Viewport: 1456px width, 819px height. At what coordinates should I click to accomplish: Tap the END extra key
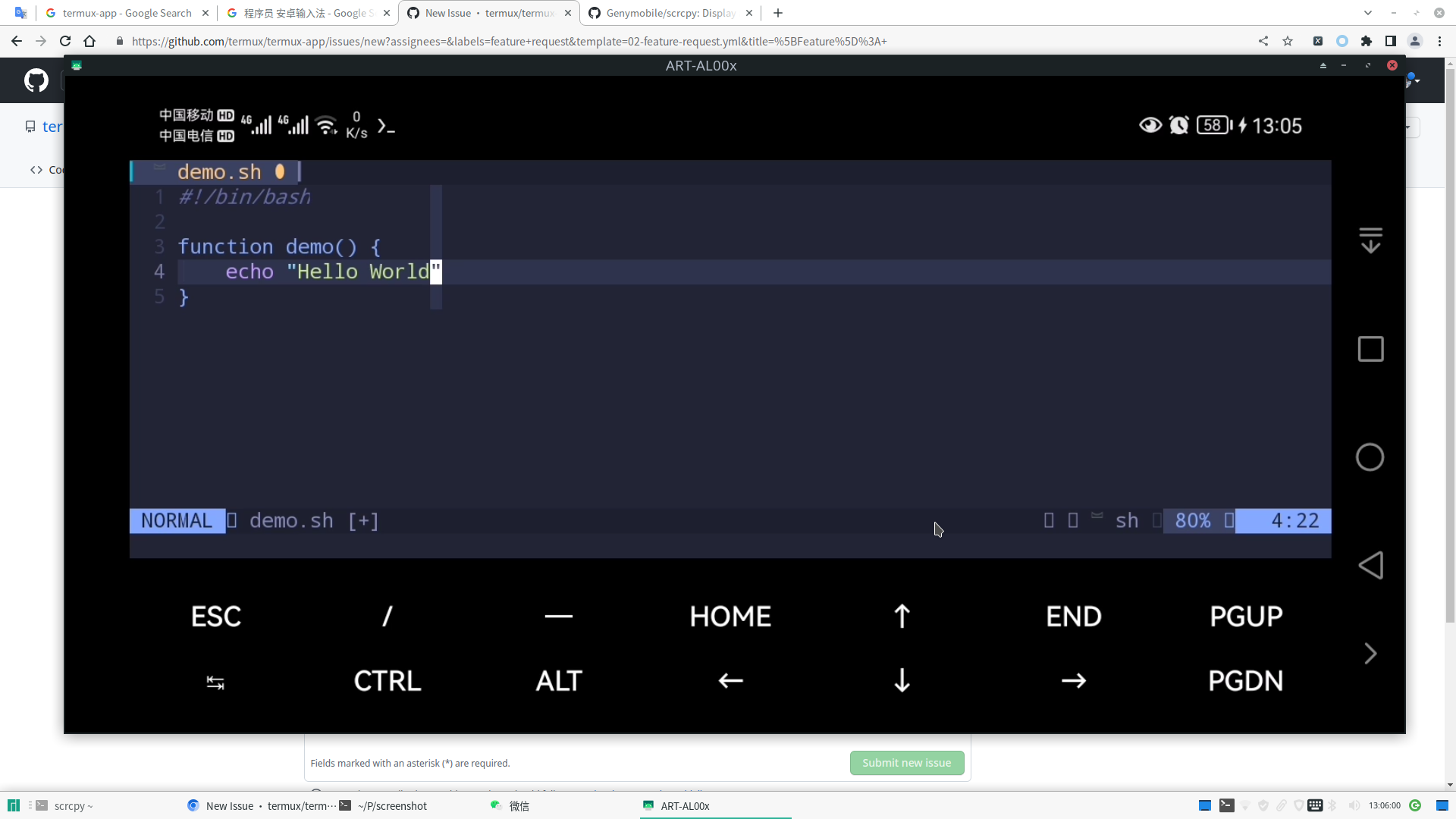[1074, 617]
